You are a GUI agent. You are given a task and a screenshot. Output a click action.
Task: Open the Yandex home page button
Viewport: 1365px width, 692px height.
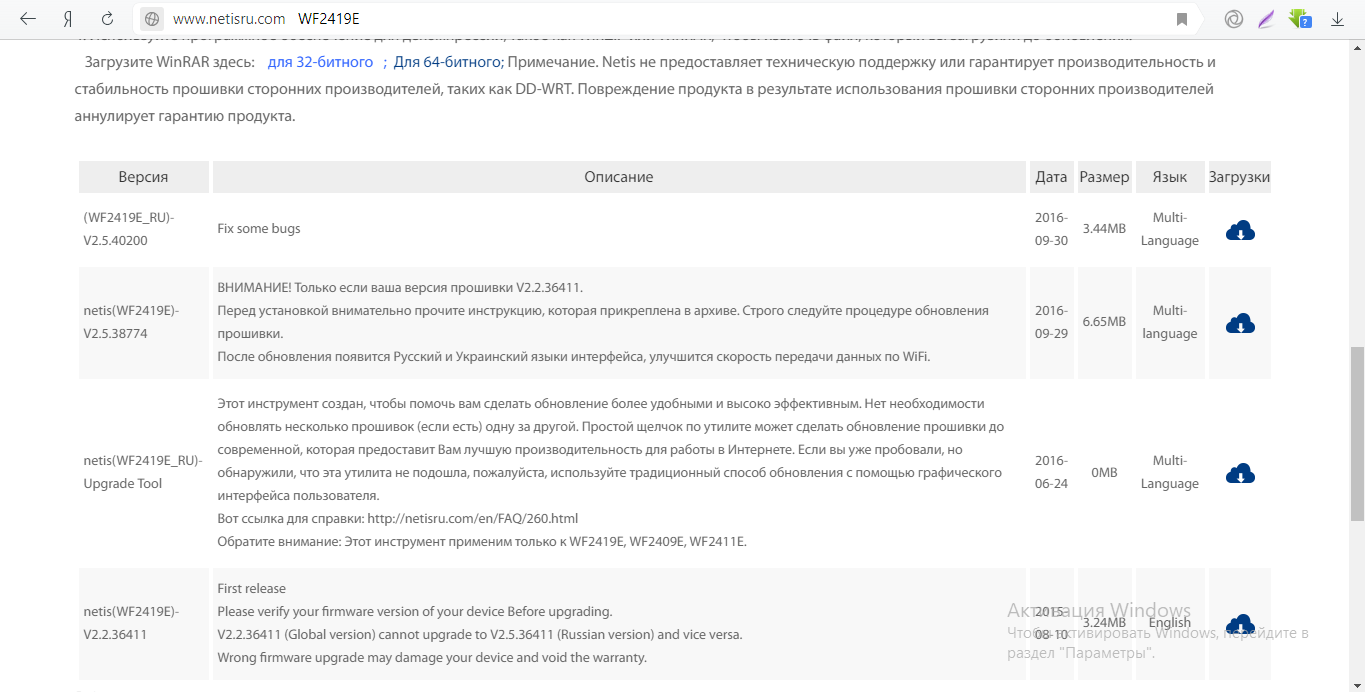click(67, 19)
